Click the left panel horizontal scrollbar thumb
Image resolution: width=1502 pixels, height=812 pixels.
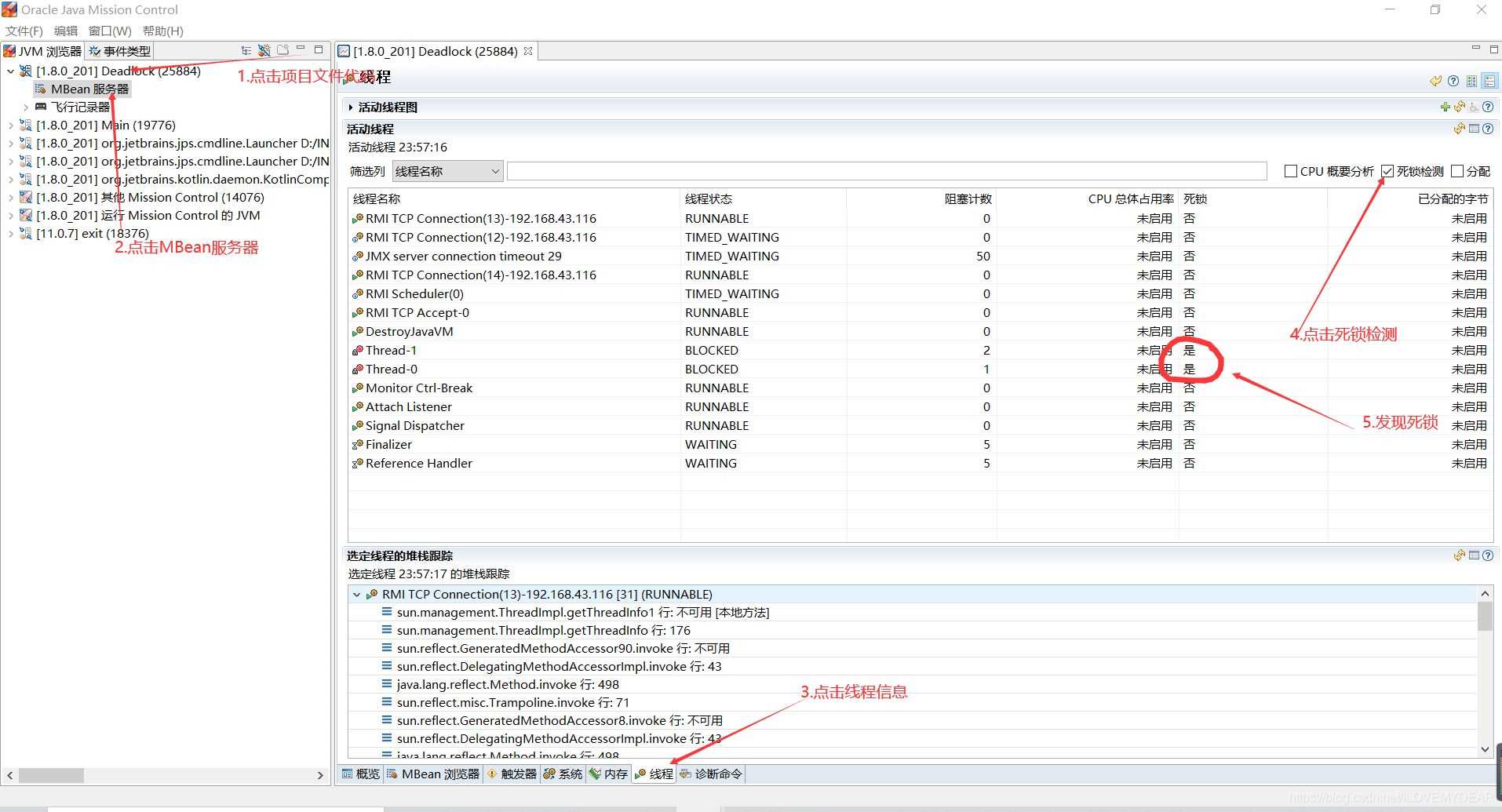tap(51, 775)
